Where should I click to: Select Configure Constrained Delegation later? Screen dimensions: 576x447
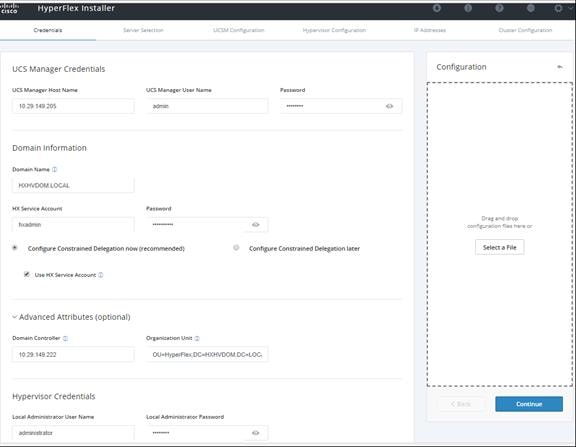pos(236,248)
